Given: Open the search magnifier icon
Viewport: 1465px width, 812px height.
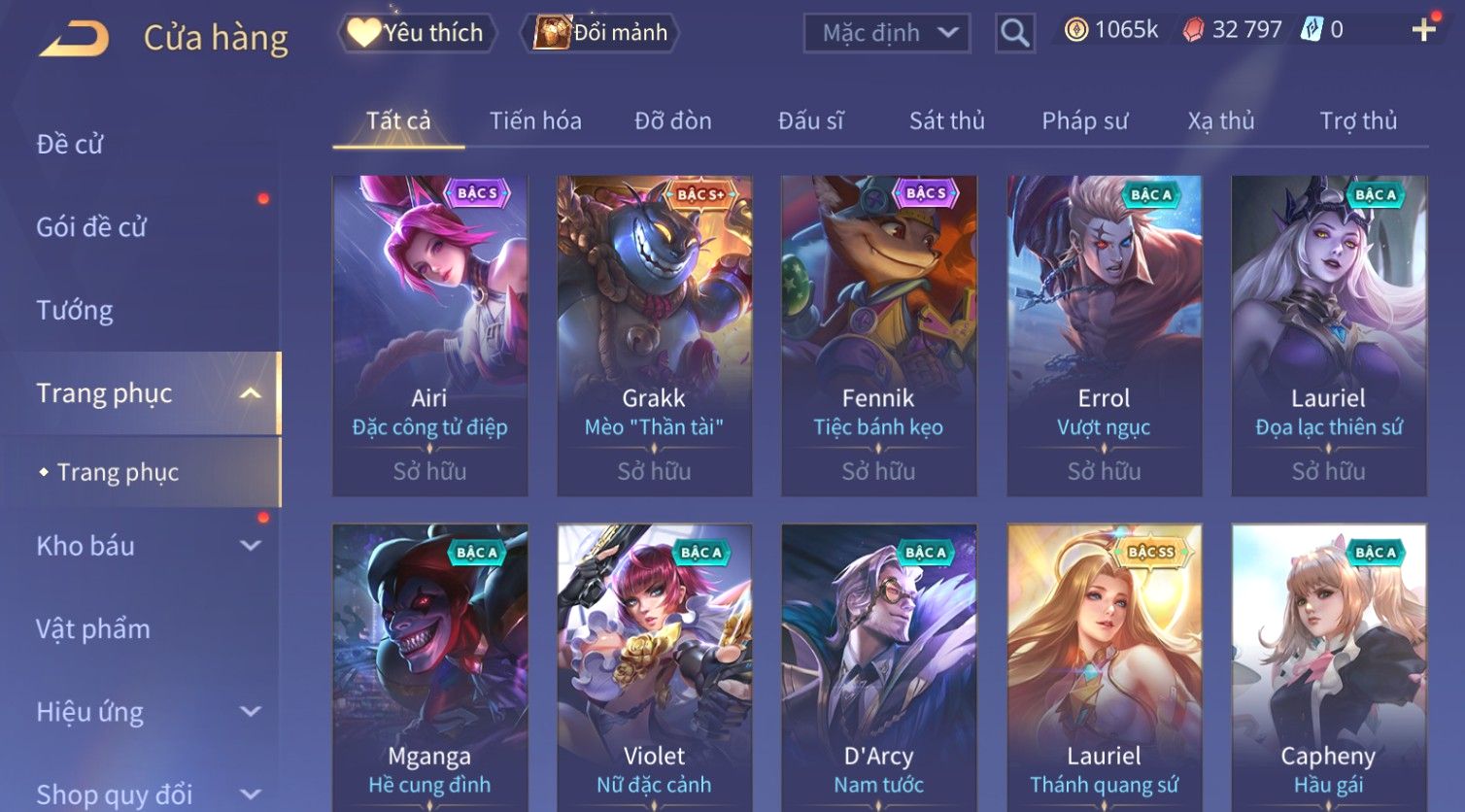Looking at the screenshot, I should coord(1014,33).
